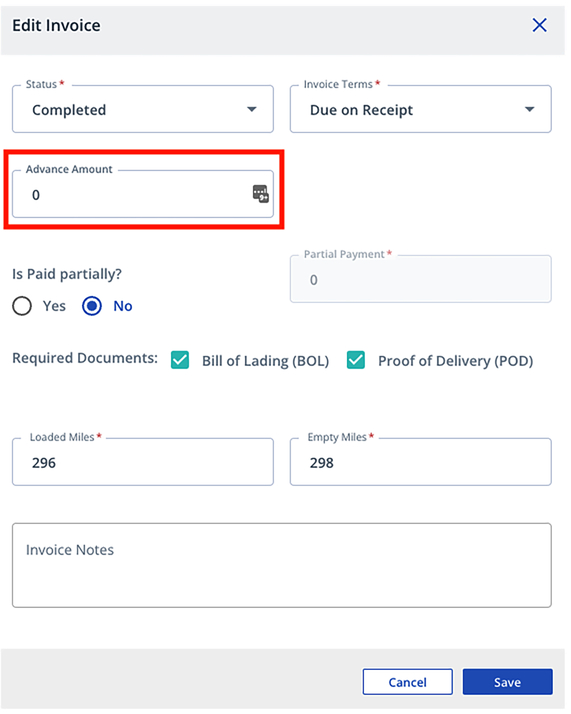Image resolution: width=571 pixels, height=714 pixels.
Task: Click the Advance Amount input field
Action: (x=143, y=194)
